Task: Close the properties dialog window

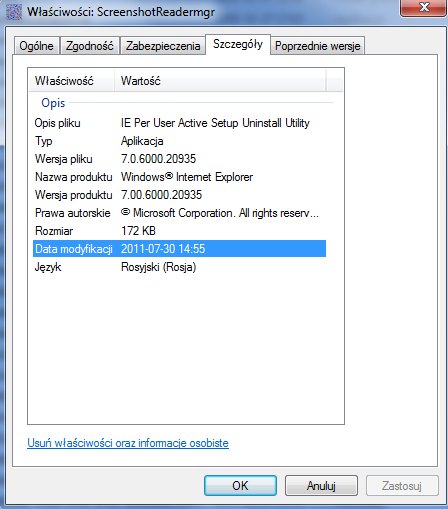Action: 424,7
